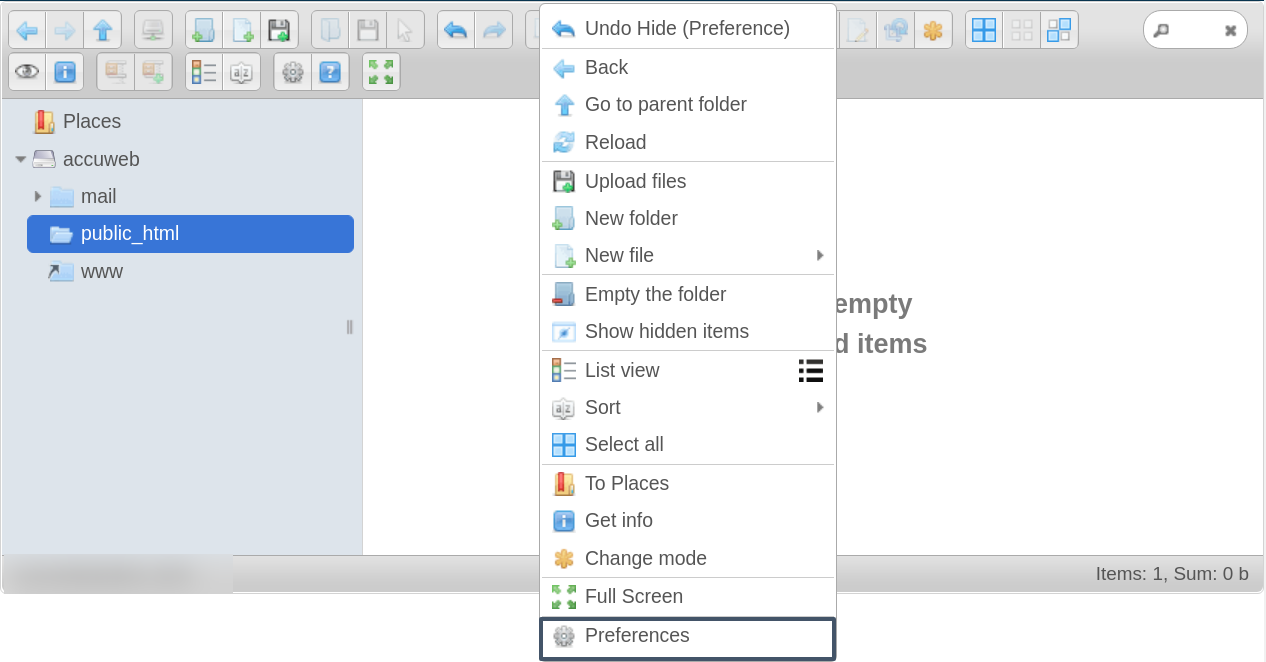
Task: Open the www folder in sidebar
Action: 101,271
